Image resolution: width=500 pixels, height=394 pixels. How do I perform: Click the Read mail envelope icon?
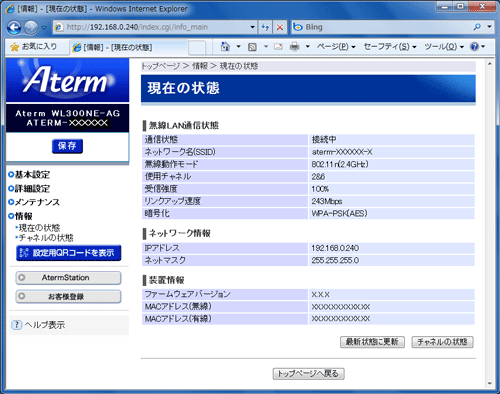click(x=278, y=47)
